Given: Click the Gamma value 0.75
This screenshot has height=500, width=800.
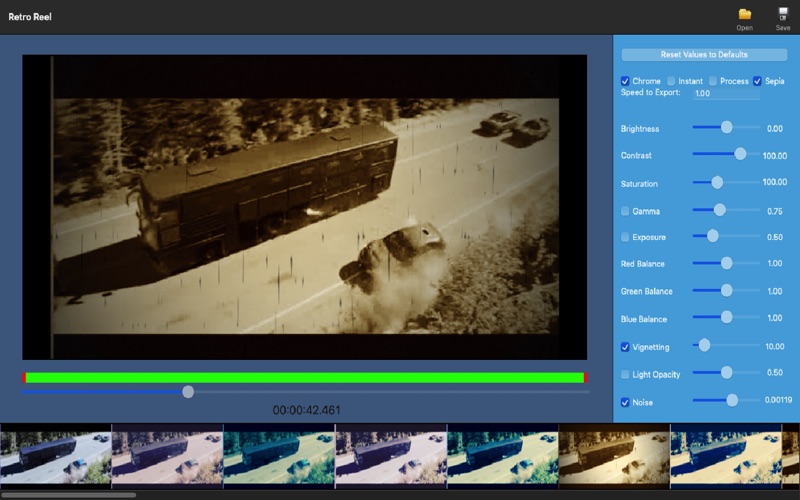Looking at the screenshot, I should pos(774,211).
